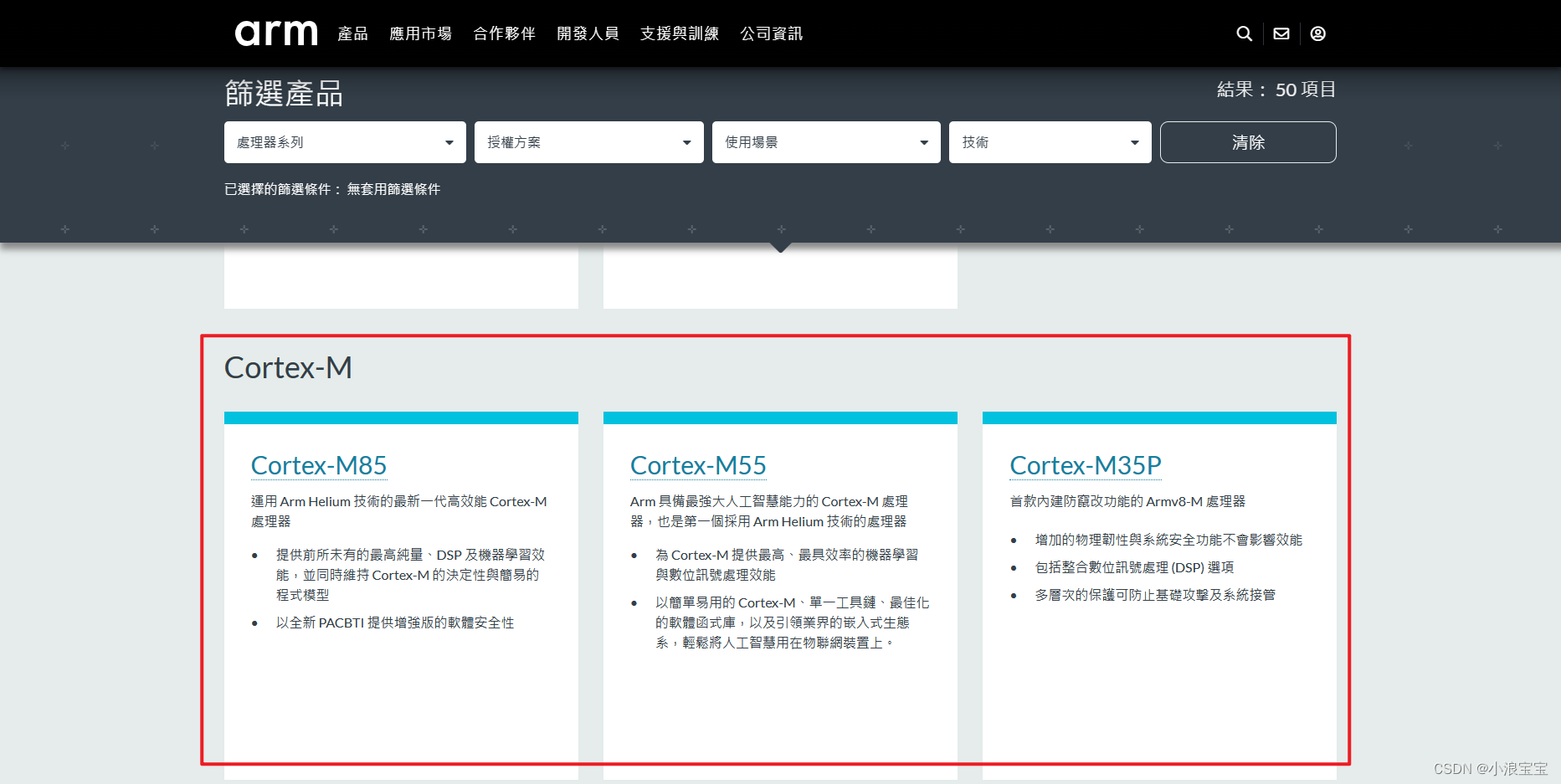Open the Cortex-M85 product link

click(319, 465)
